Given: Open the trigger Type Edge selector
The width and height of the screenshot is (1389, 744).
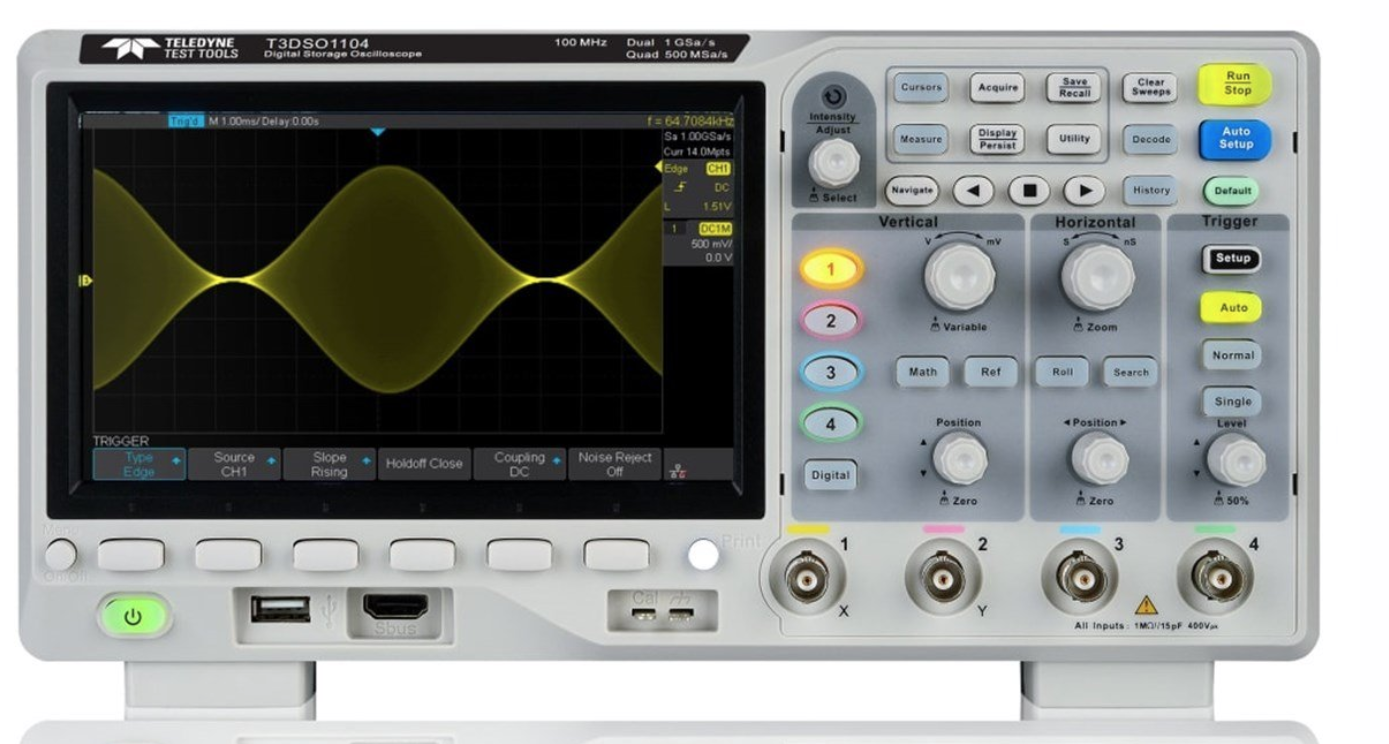Looking at the screenshot, I should 139,464.
